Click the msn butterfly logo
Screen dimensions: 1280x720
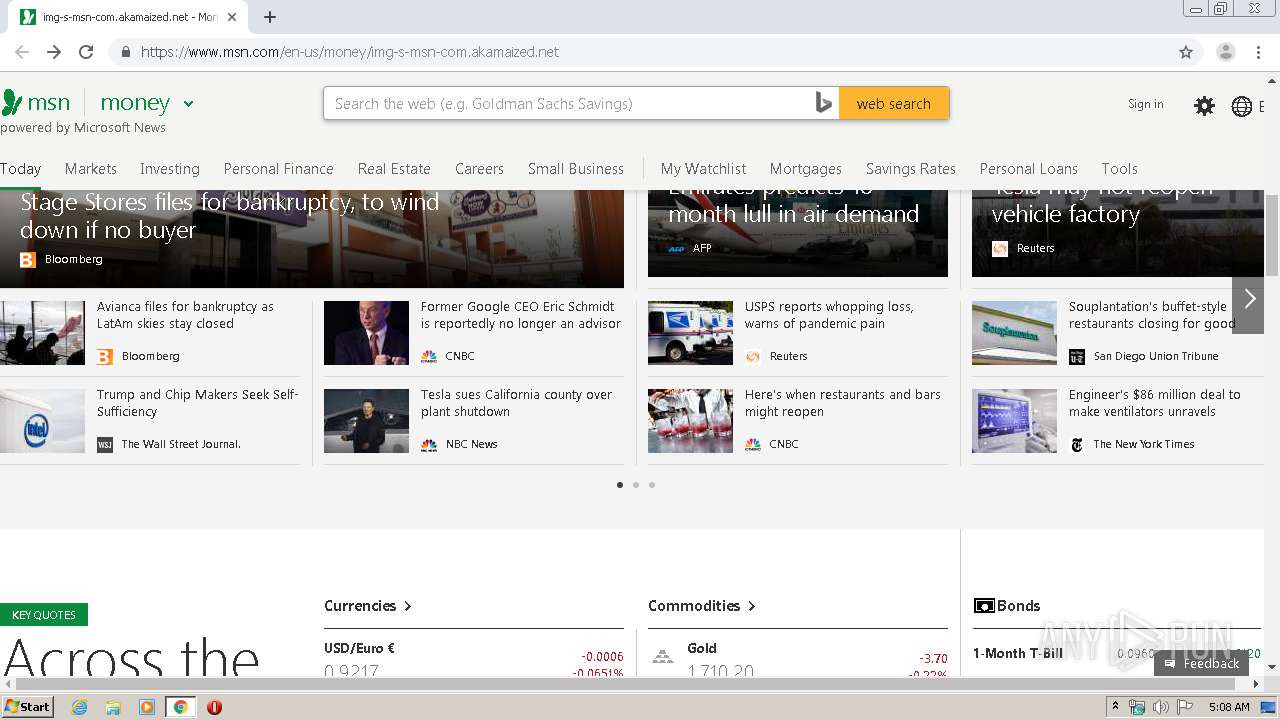click(12, 102)
